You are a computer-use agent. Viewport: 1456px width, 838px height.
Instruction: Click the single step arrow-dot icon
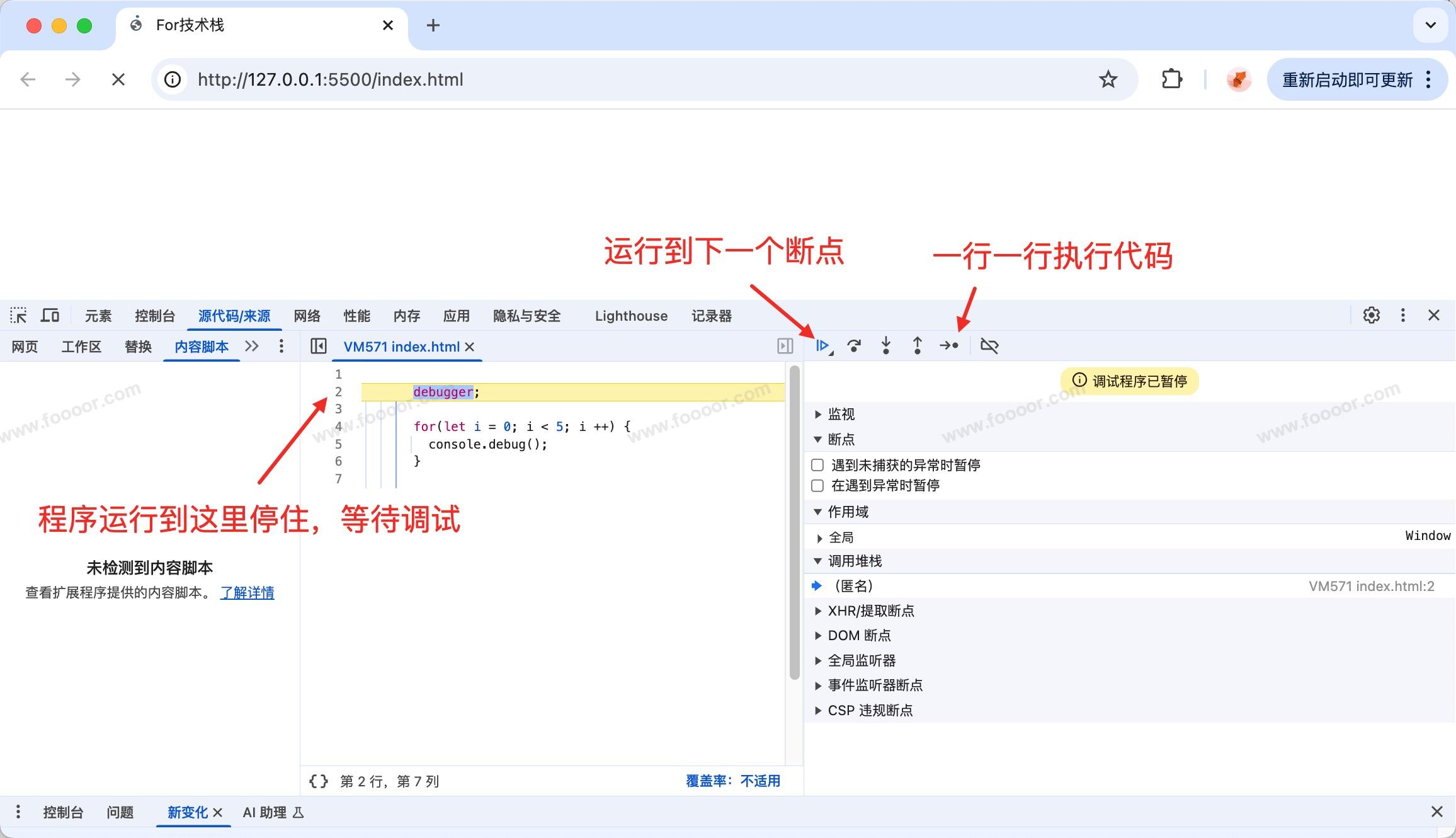(949, 345)
